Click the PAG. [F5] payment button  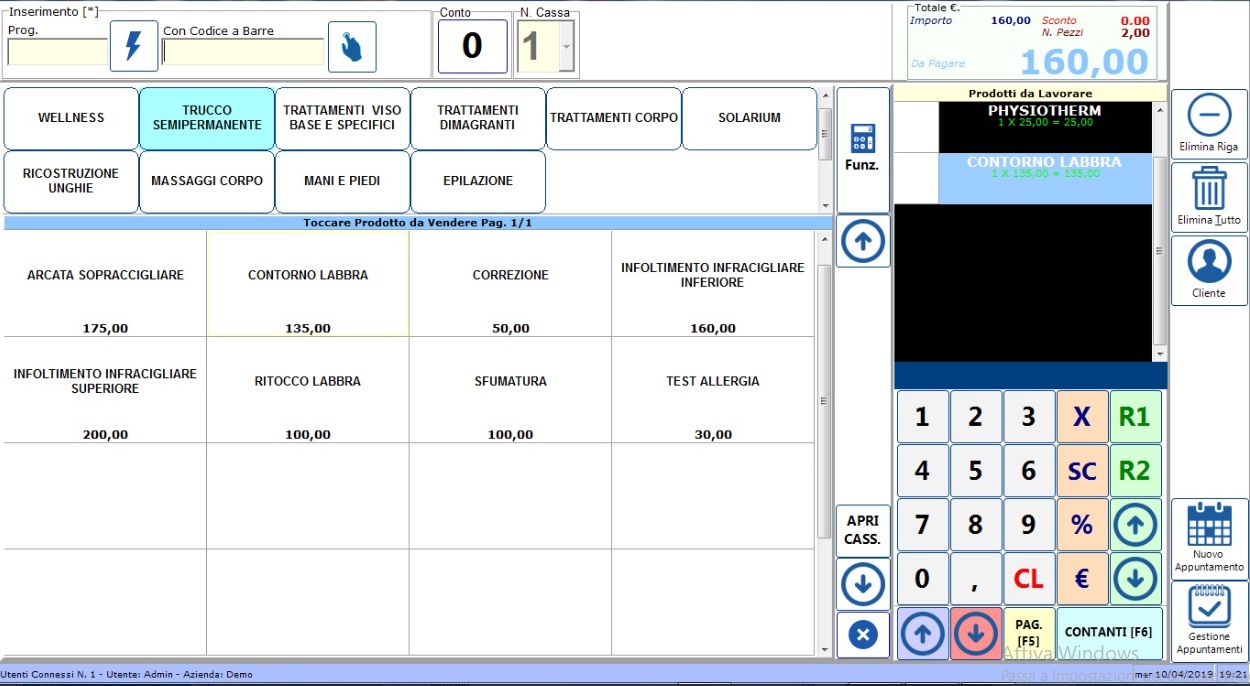click(1029, 633)
